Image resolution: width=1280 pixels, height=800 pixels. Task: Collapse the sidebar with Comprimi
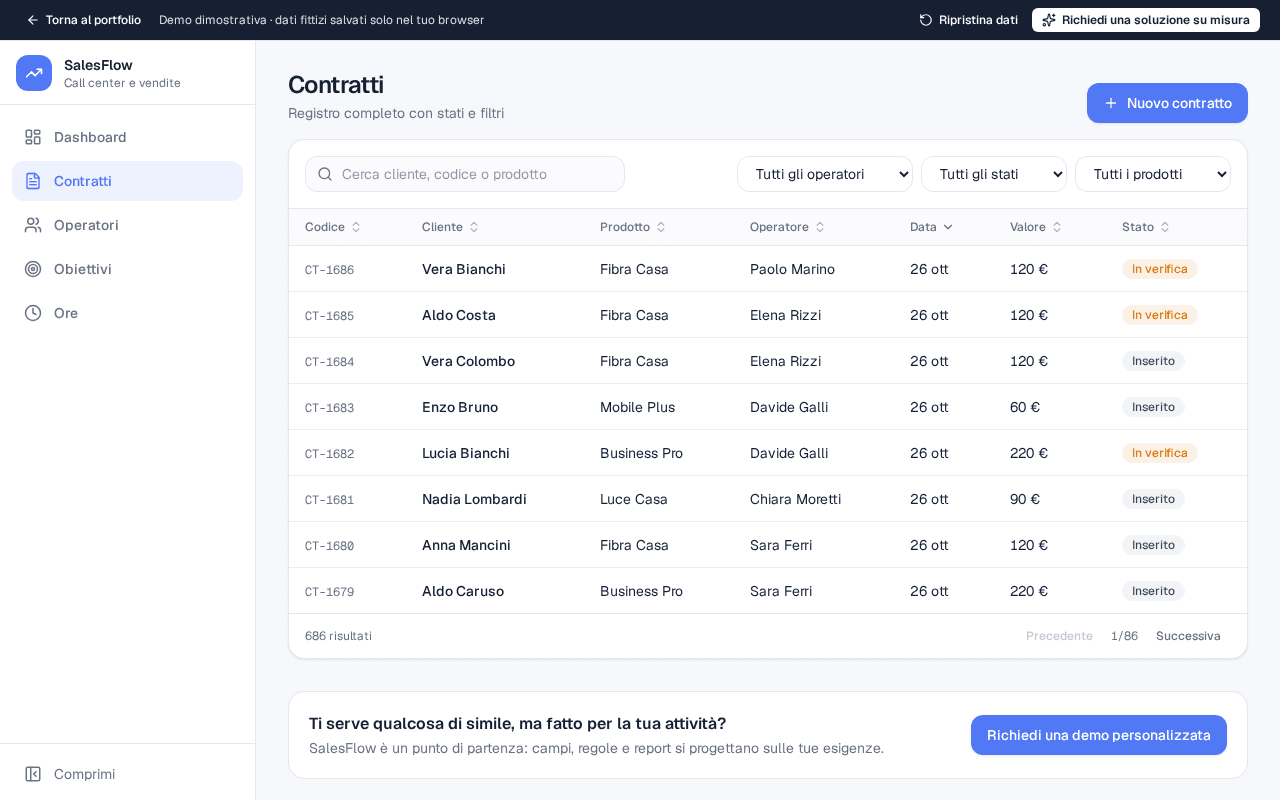click(127, 774)
